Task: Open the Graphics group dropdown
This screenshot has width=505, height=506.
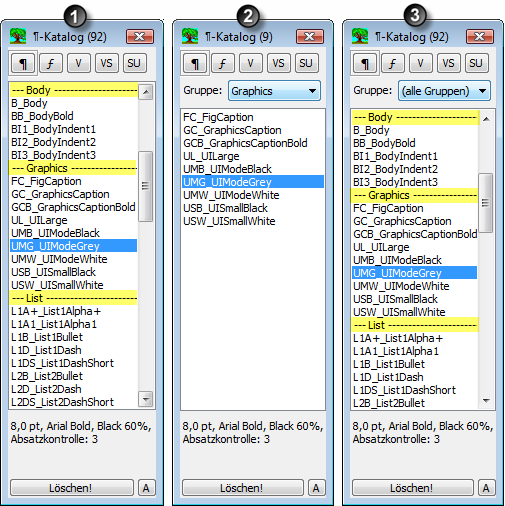Action: [x=274, y=91]
